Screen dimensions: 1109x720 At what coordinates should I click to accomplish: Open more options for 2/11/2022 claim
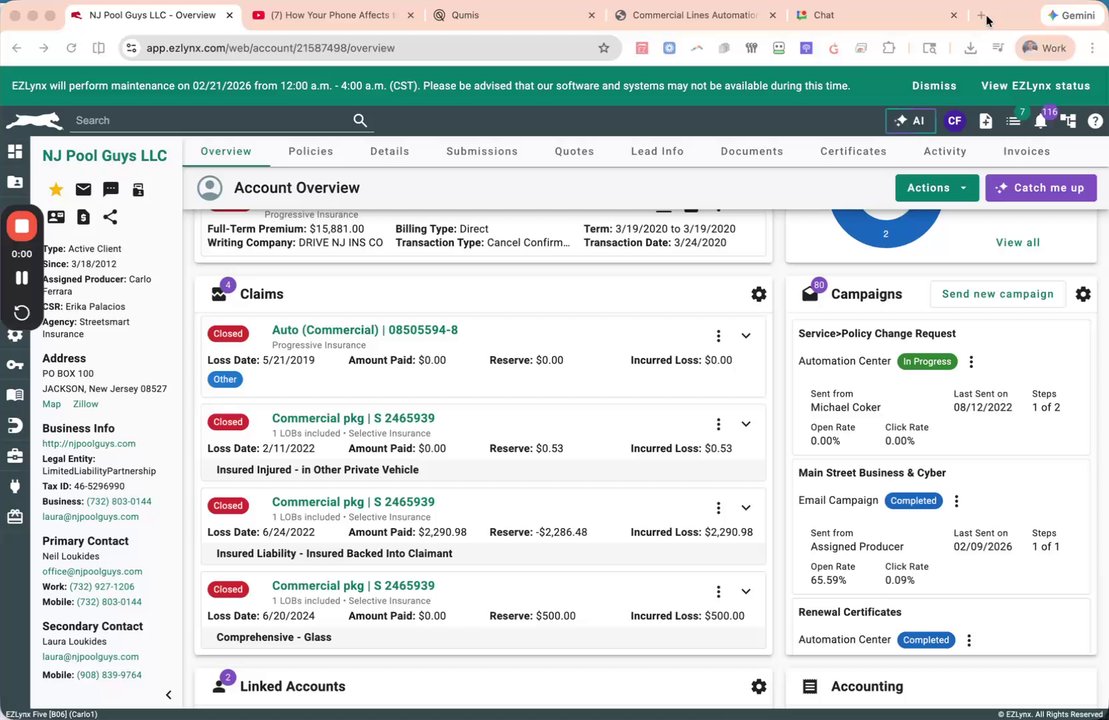tap(719, 424)
